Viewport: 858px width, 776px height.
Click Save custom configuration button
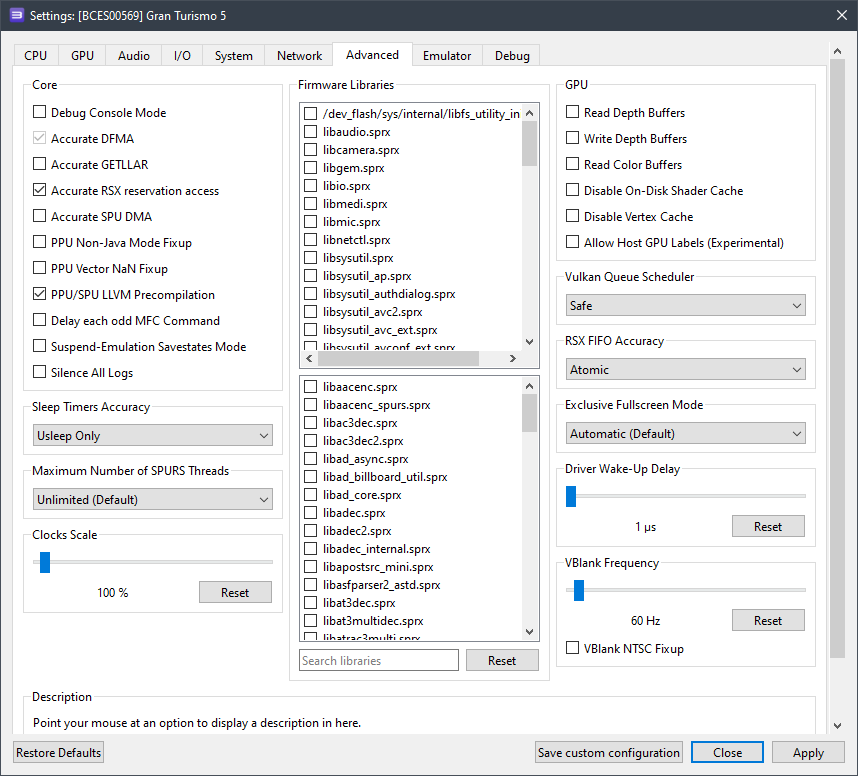point(609,753)
